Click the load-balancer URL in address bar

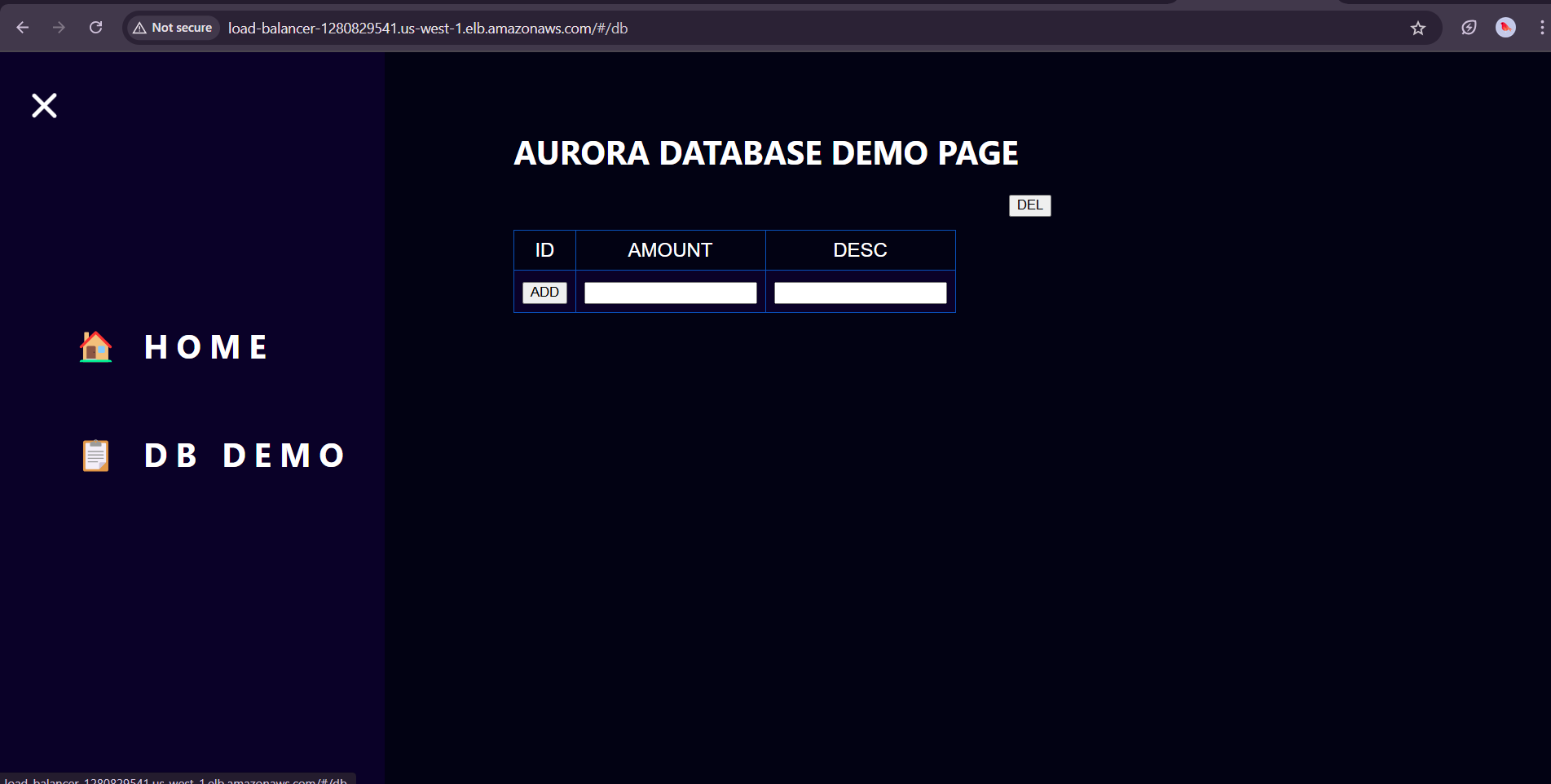[x=428, y=29]
